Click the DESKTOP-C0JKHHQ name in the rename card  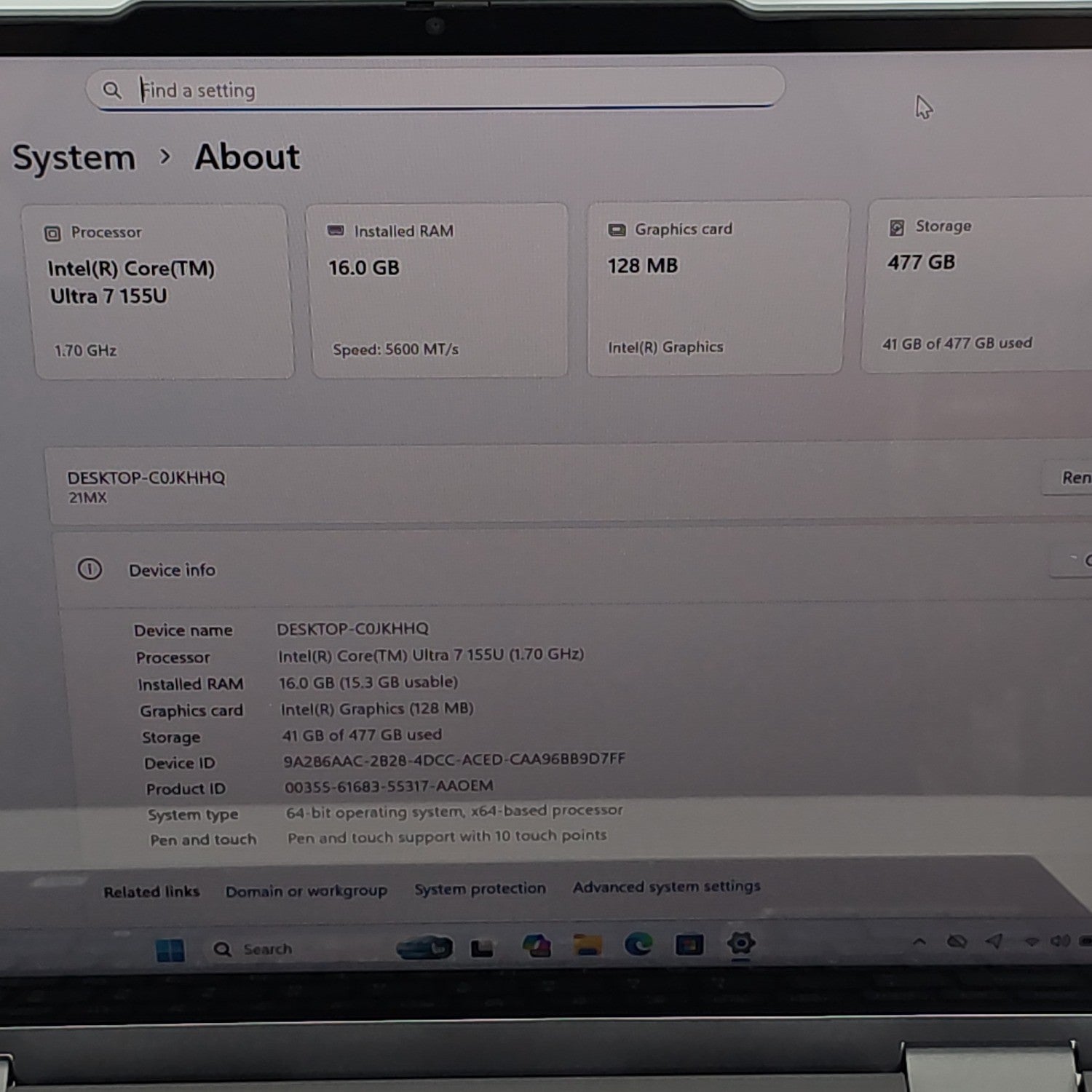pyautogui.click(x=146, y=478)
